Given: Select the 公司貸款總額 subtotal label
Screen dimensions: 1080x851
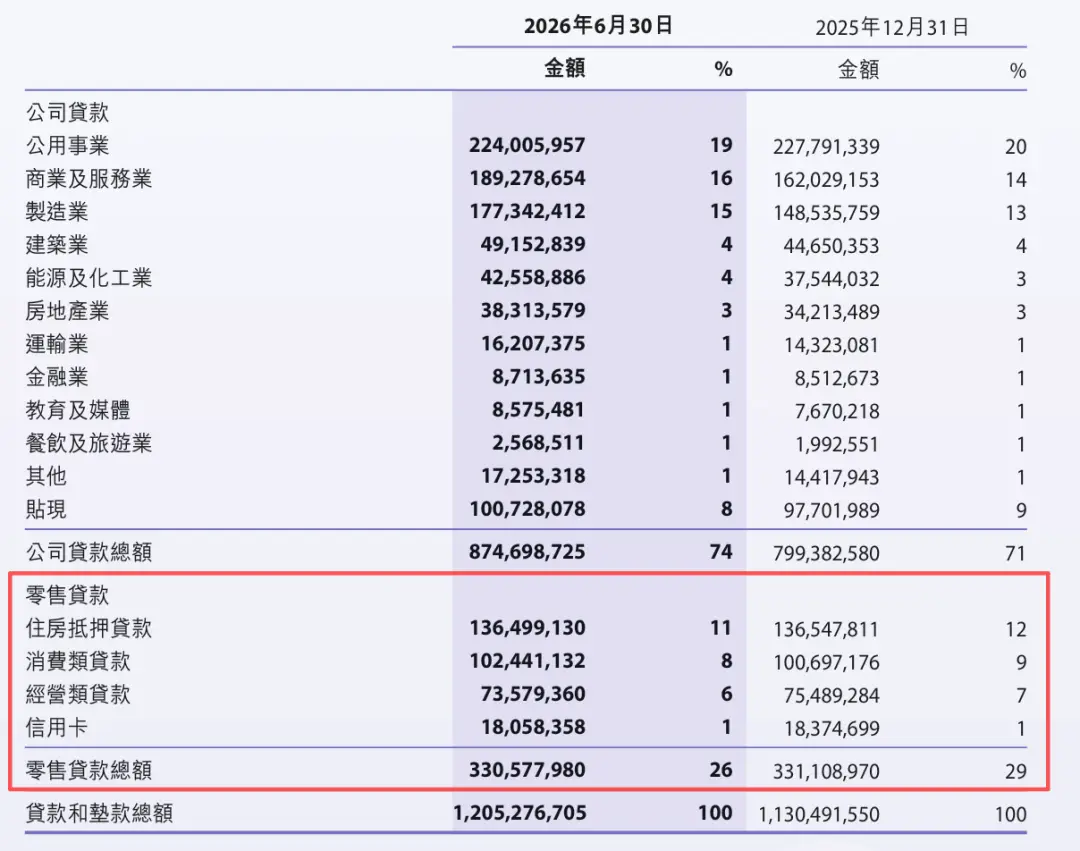Looking at the screenshot, I should (89, 551).
